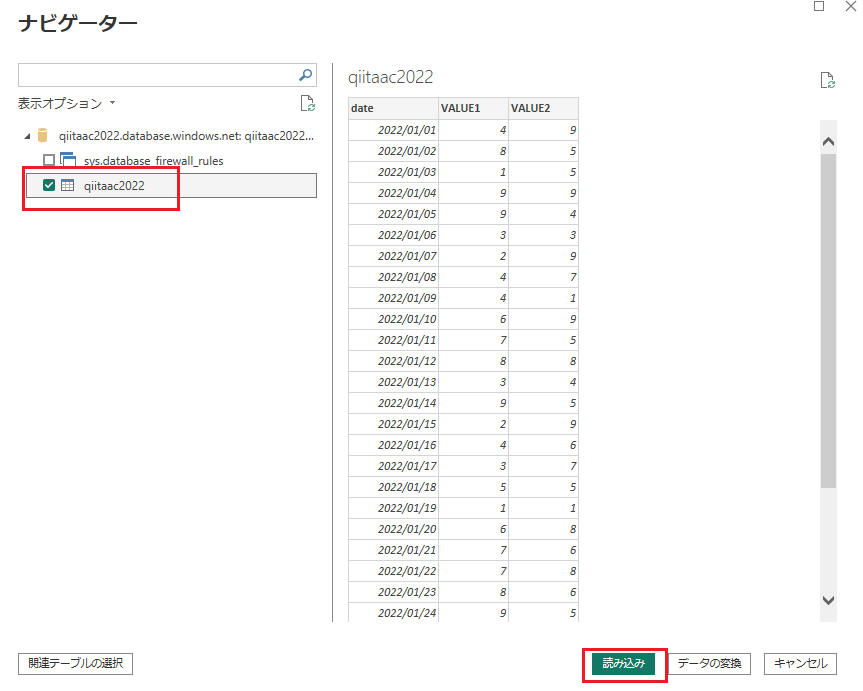Click the view icon for sys.database_firewall_rules
Screen dimensions: 863x691
click(68, 160)
